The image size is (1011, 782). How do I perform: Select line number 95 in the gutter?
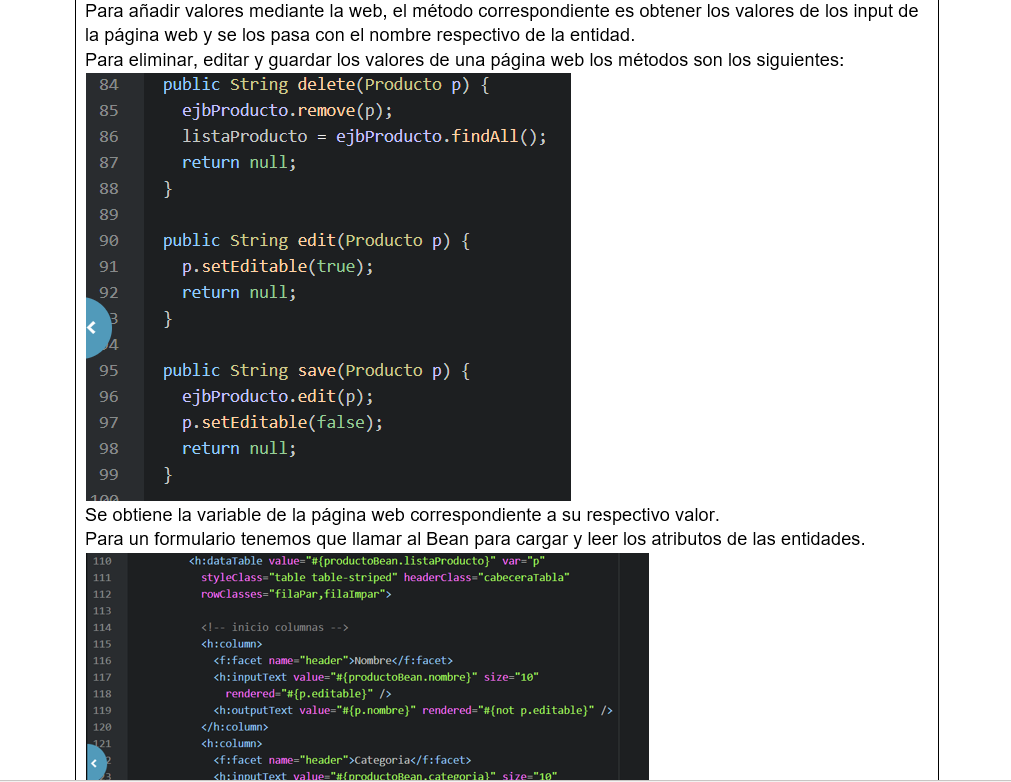pos(108,370)
